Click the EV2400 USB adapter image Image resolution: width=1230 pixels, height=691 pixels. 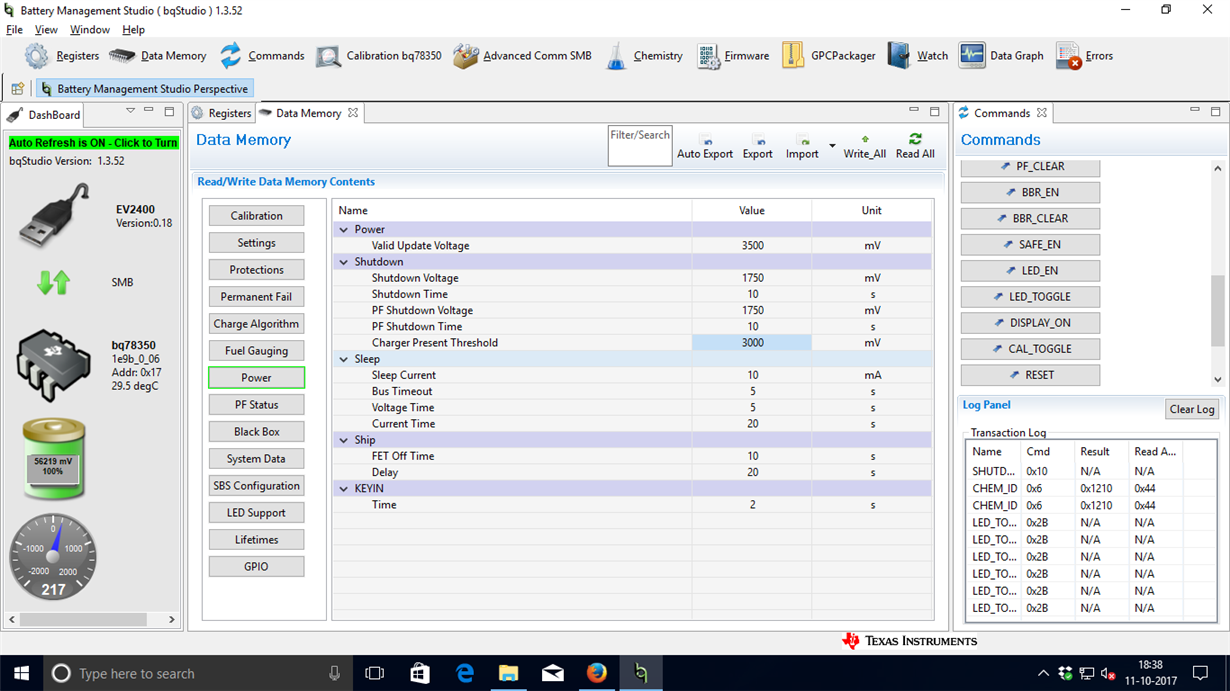[53, 214]
